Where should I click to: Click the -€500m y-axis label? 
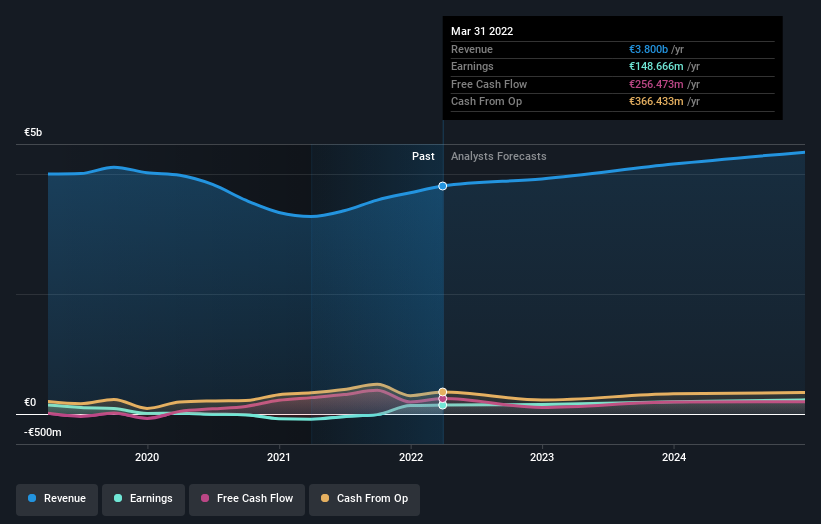pos(42,432)
